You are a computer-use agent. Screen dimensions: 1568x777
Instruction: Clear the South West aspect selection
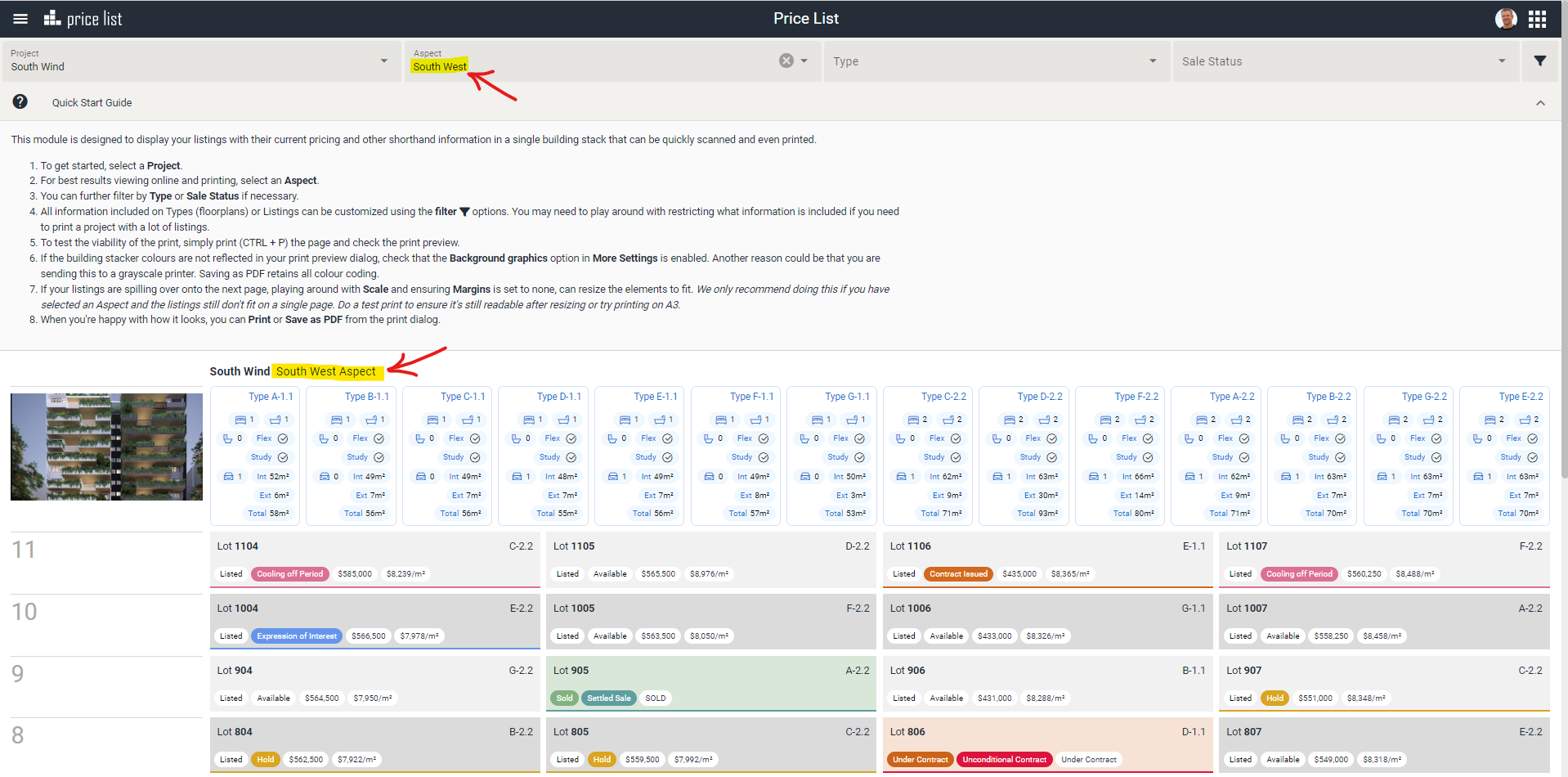point(786,61)
